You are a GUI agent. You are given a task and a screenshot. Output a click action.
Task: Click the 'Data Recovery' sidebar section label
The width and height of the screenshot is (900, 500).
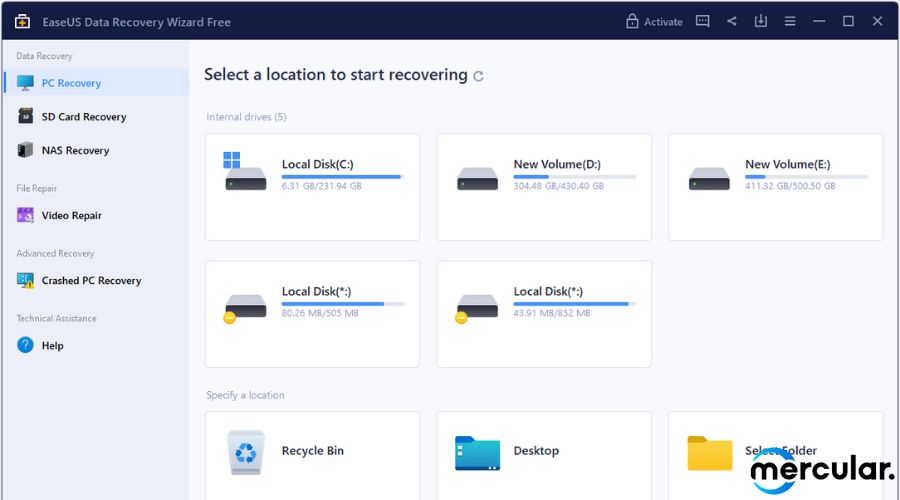[x=44, y=56]
